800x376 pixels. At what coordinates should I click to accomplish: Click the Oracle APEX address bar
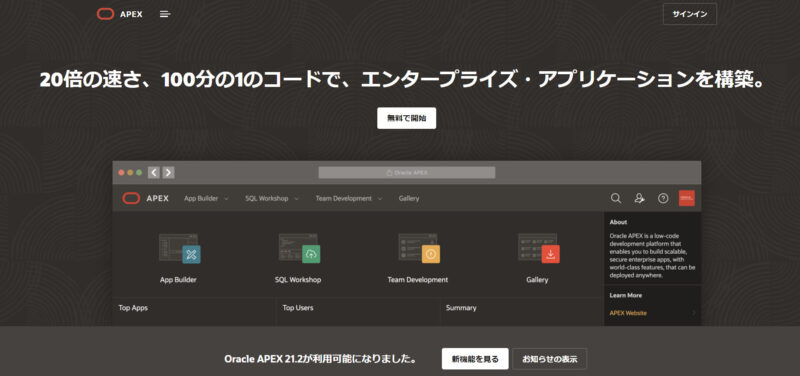point(407,172)
